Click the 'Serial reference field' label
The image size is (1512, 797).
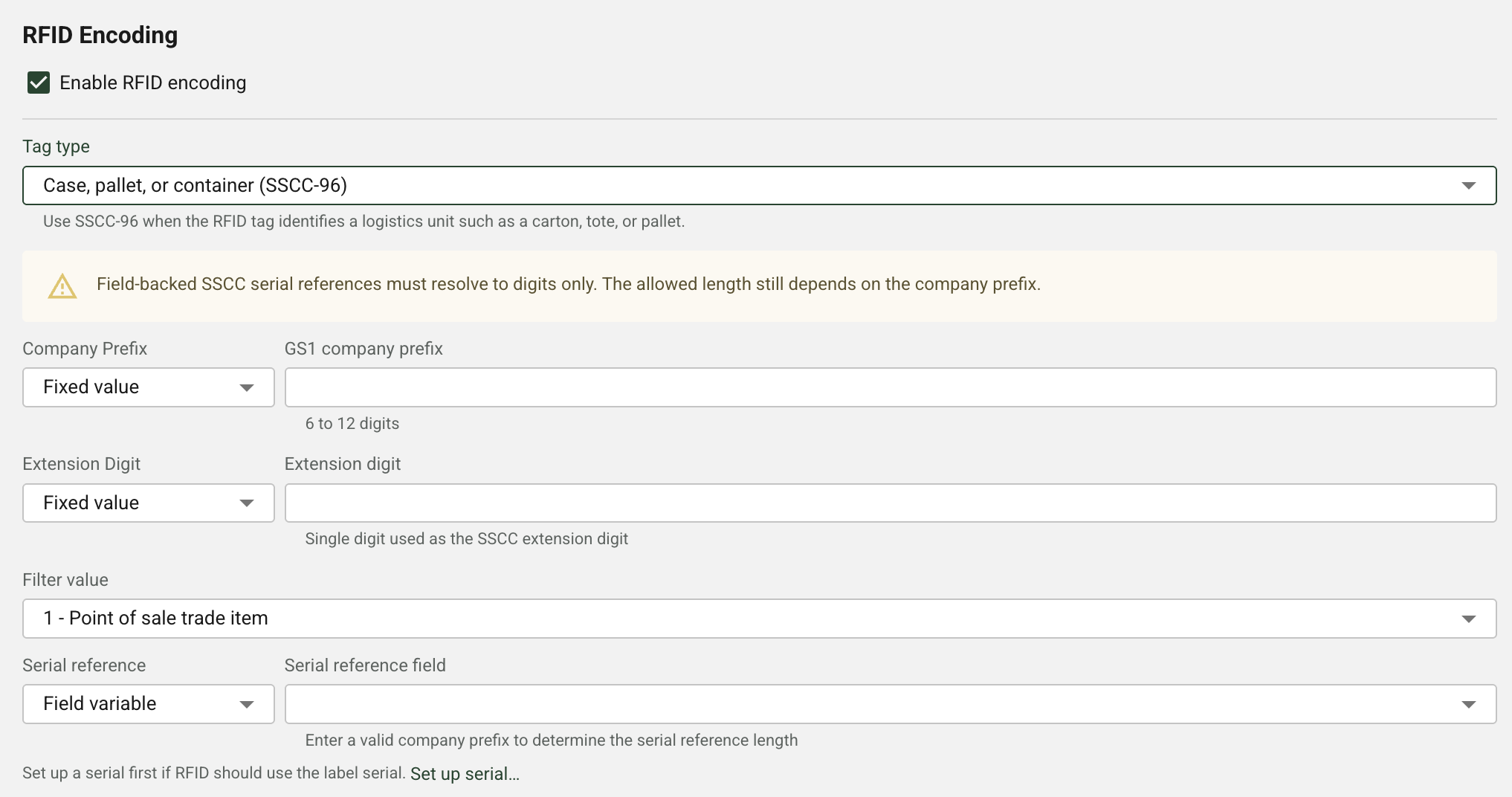(365, 665)
